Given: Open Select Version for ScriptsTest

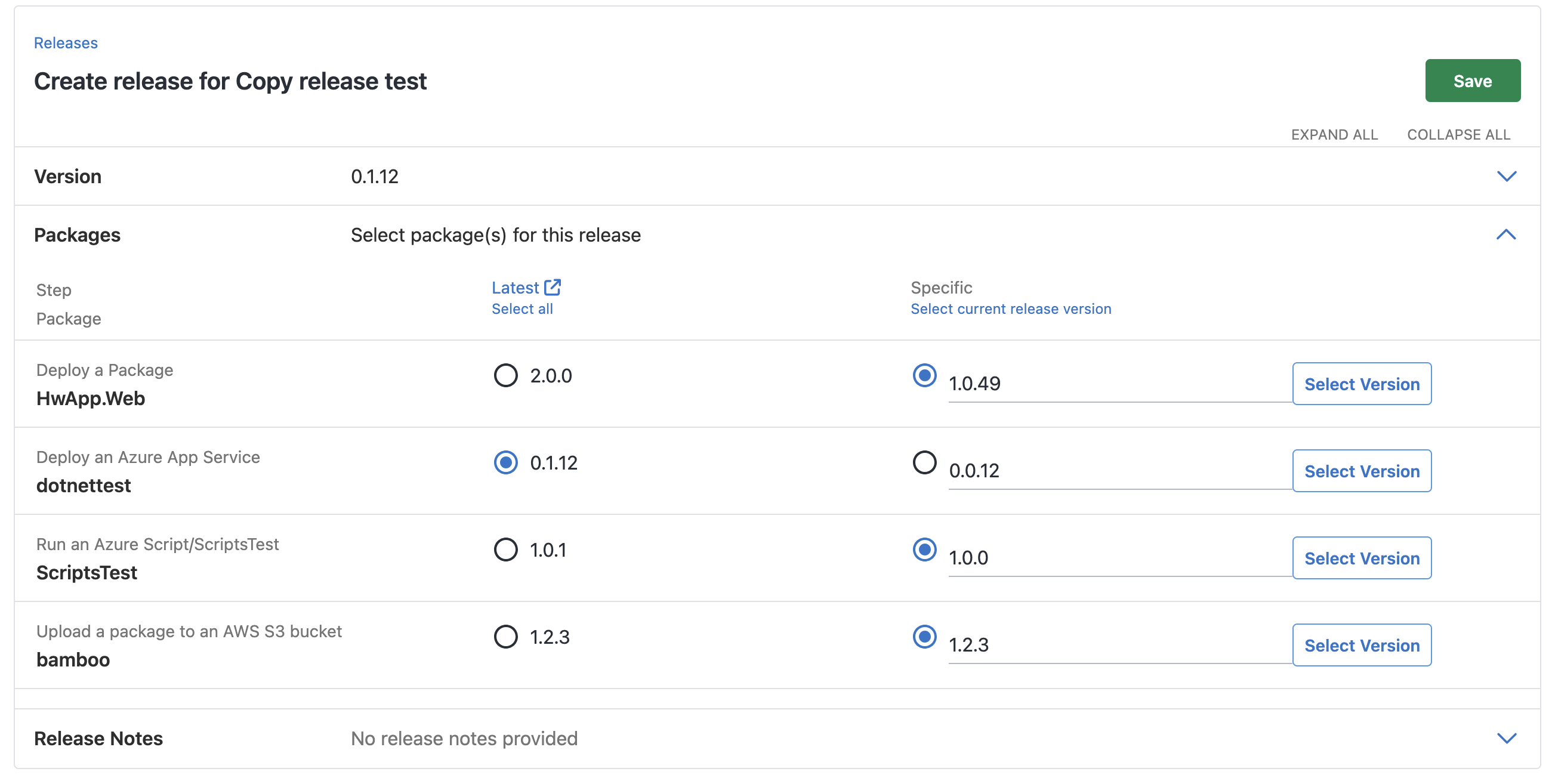Looking at the screenshot, I should tap(1362, 558).
